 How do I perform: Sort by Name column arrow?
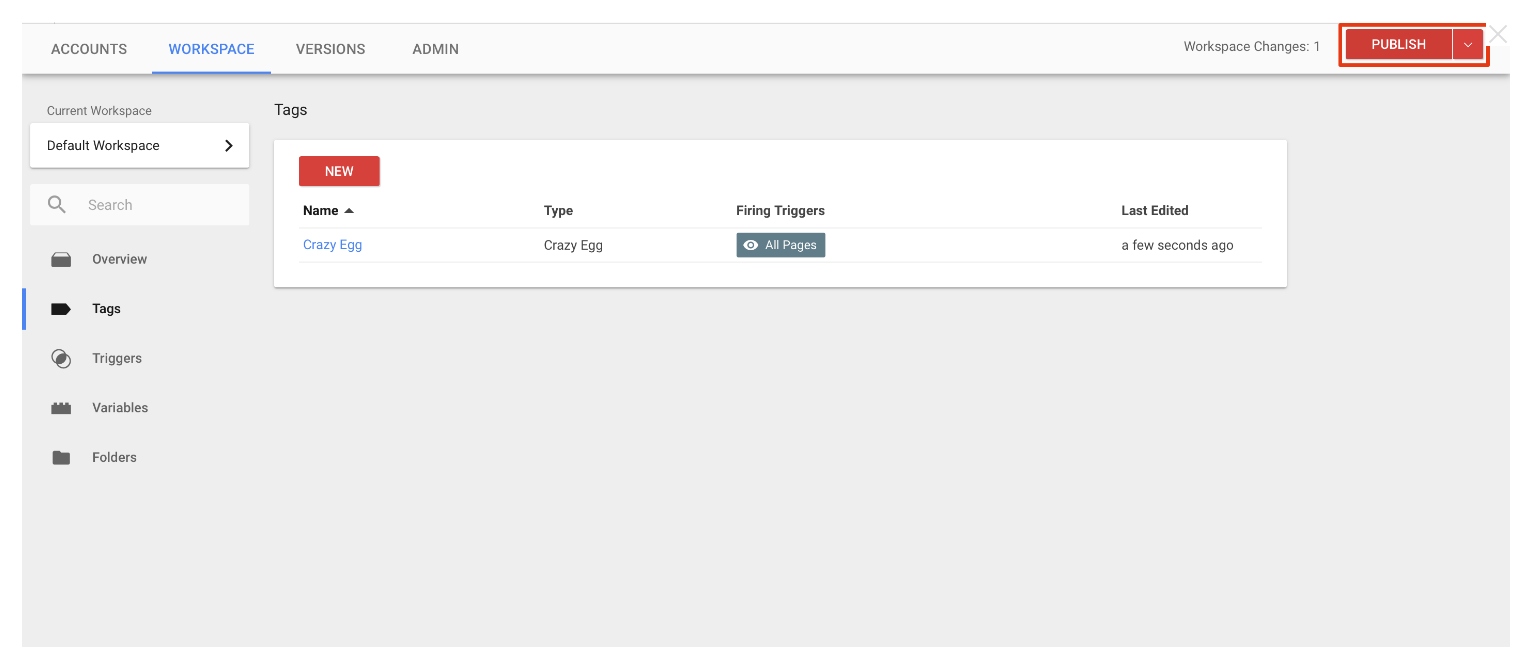pyautogui.click(x=349, y=211)
